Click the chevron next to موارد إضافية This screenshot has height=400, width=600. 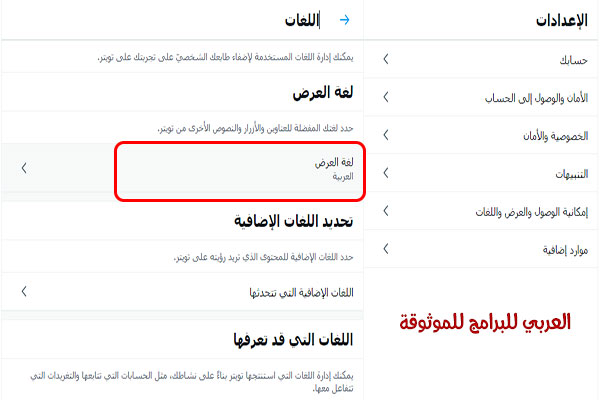tap(386, 247)
